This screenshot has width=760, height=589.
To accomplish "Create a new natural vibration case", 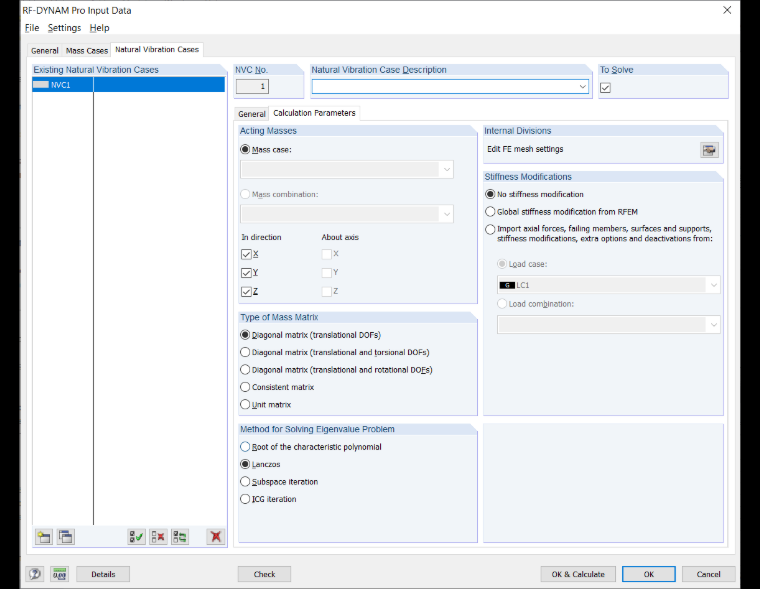I will 44,537.
